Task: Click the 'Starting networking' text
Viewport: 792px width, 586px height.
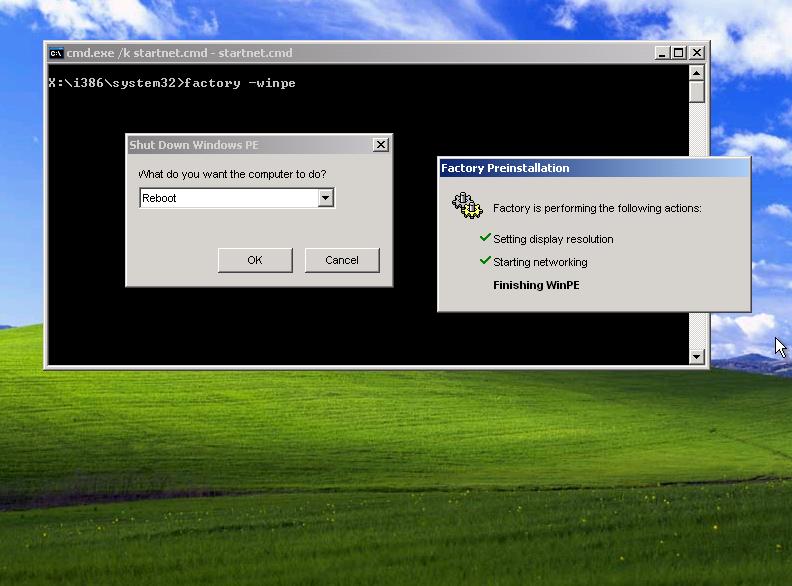Action: coord(540,262)
